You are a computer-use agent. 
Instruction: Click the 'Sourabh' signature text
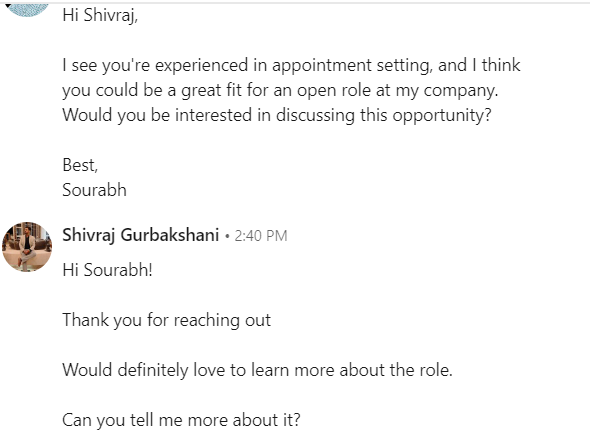point(94,190)
